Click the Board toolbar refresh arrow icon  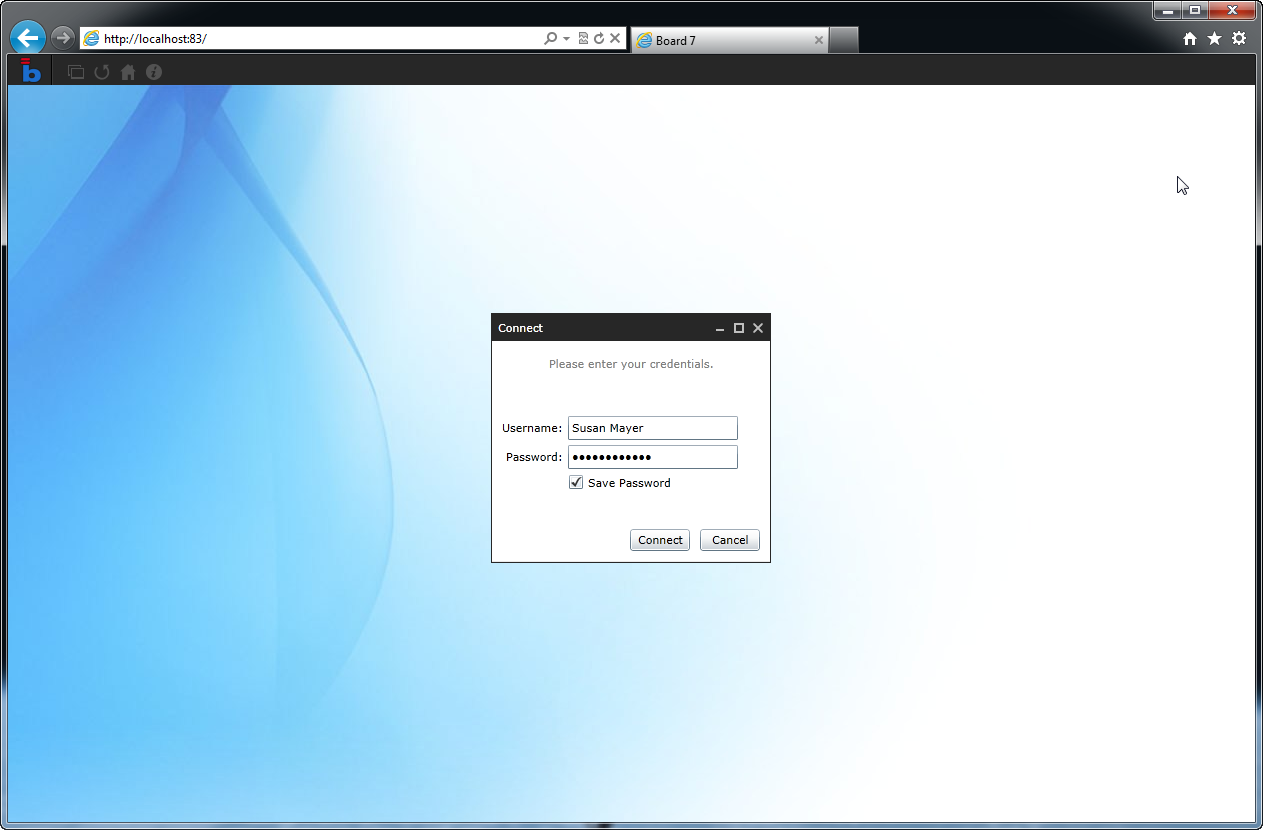[x=102, y=72]
